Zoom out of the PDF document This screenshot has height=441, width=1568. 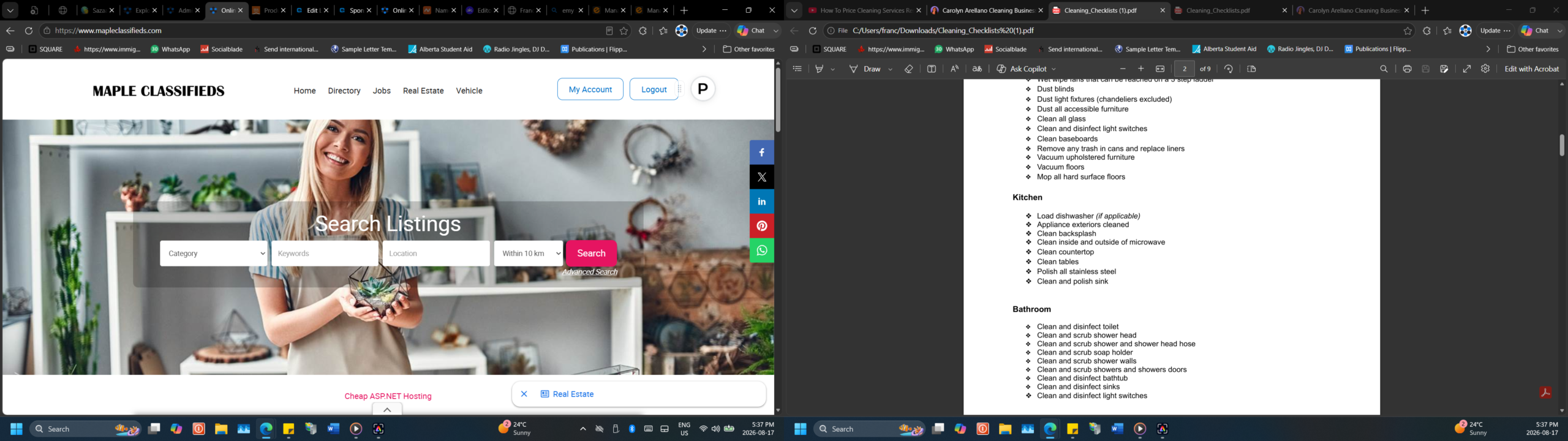[x=1123, y=69]
